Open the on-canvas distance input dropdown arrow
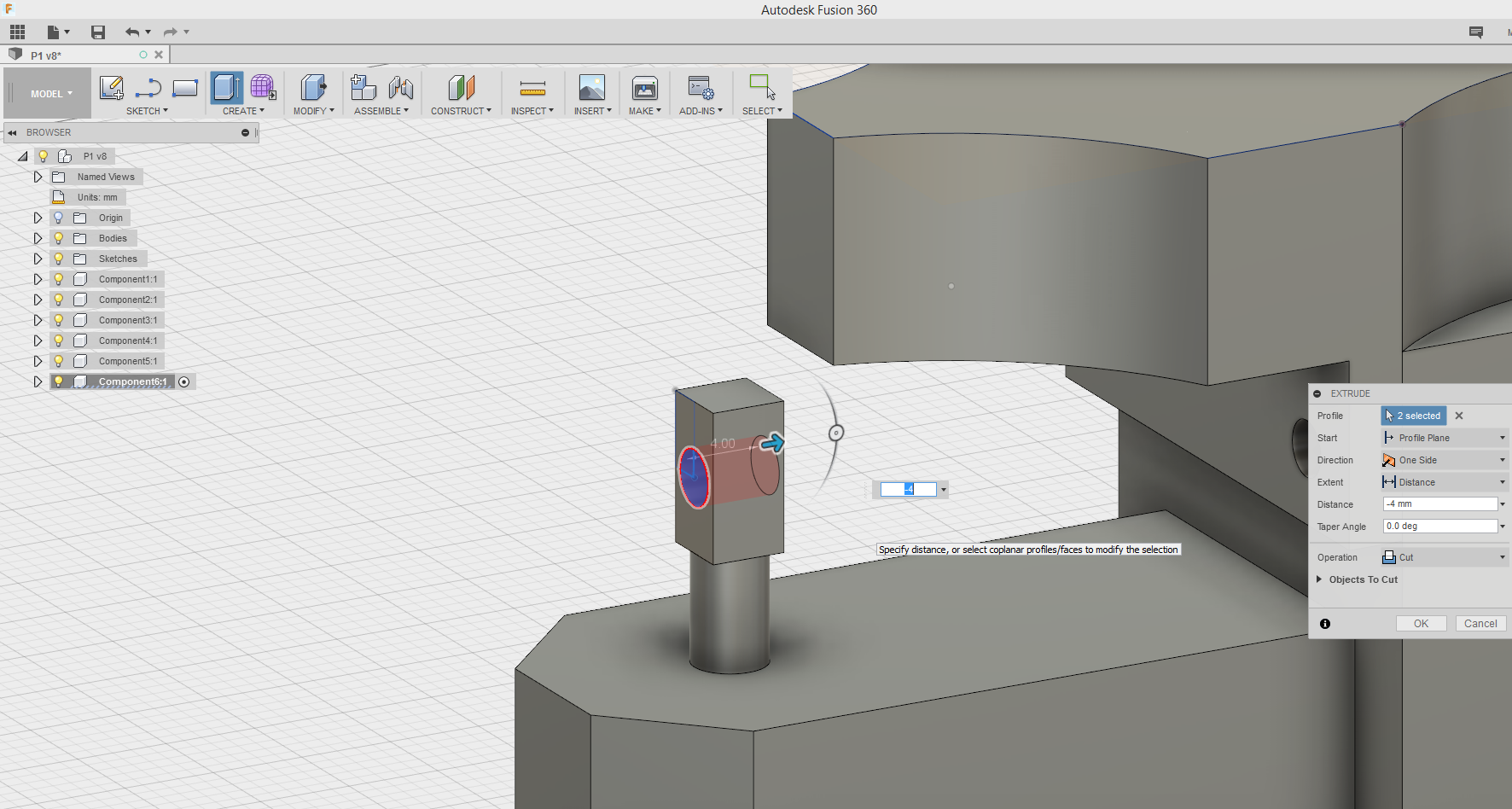 (x=944, y=490)
